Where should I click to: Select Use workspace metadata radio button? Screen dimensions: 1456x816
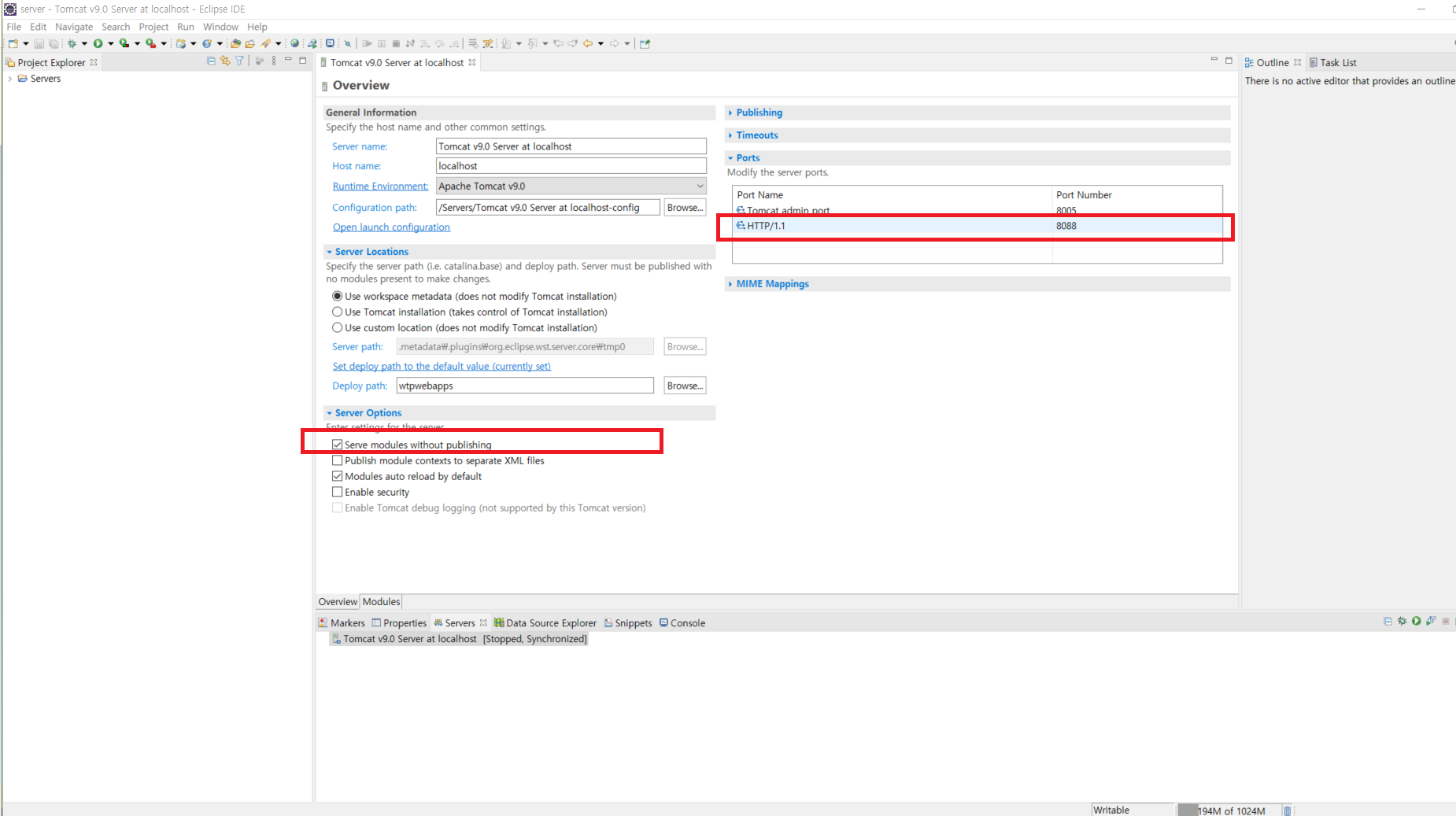coord(338,297)
